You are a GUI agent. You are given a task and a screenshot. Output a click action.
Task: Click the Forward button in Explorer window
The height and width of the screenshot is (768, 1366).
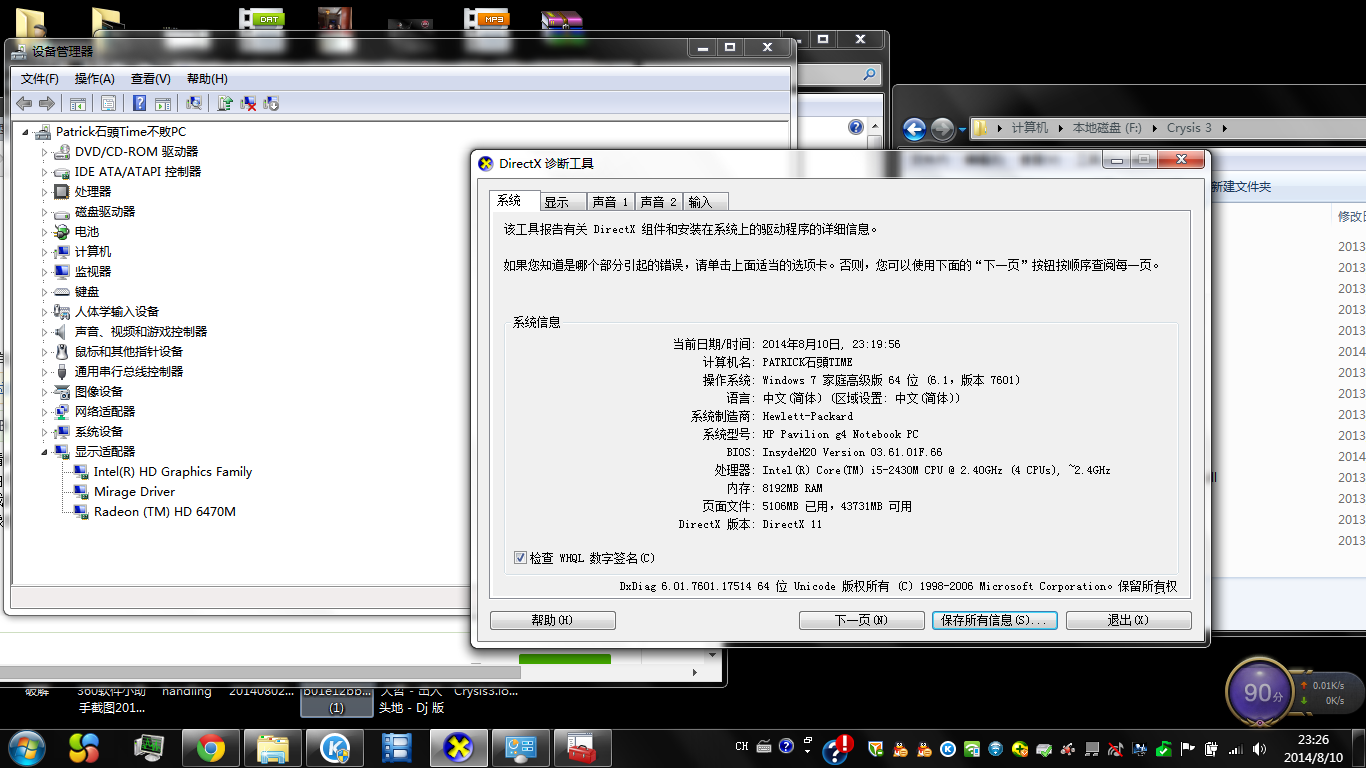pyautogui.click(x=942, y=129)
